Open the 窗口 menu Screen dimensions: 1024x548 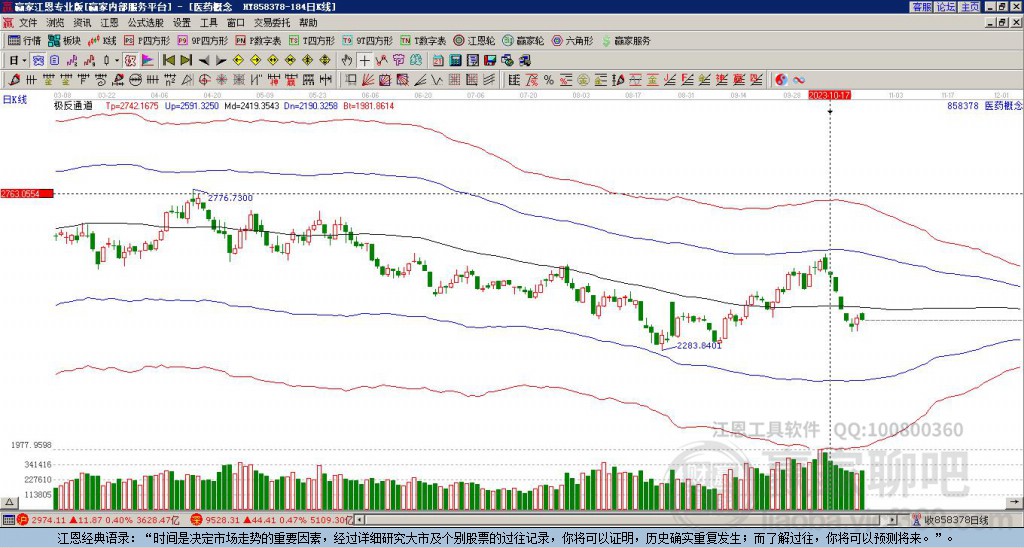pos(236,23)
